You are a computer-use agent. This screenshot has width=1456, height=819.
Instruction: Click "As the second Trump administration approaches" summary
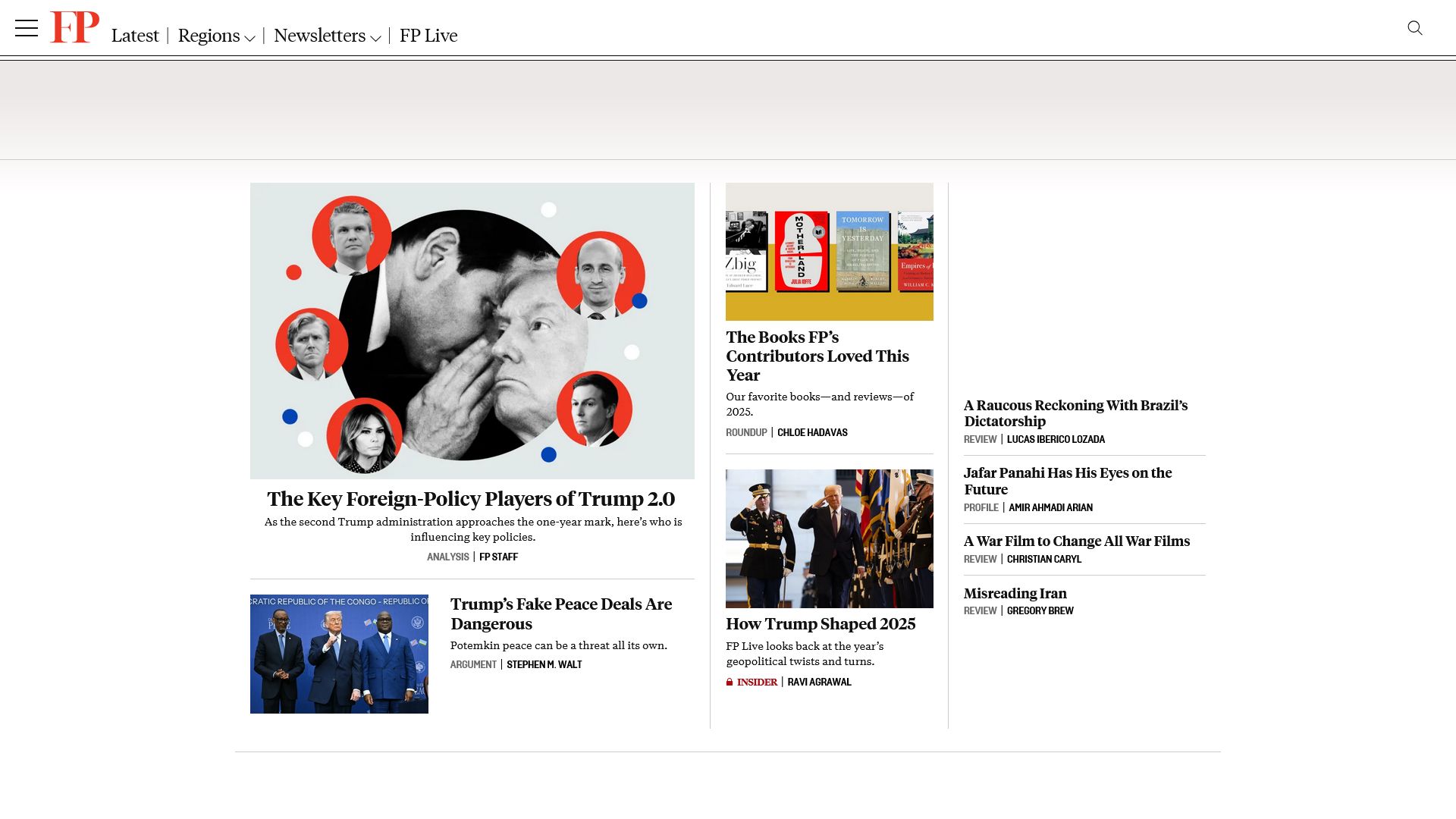(x=472, y=529)
